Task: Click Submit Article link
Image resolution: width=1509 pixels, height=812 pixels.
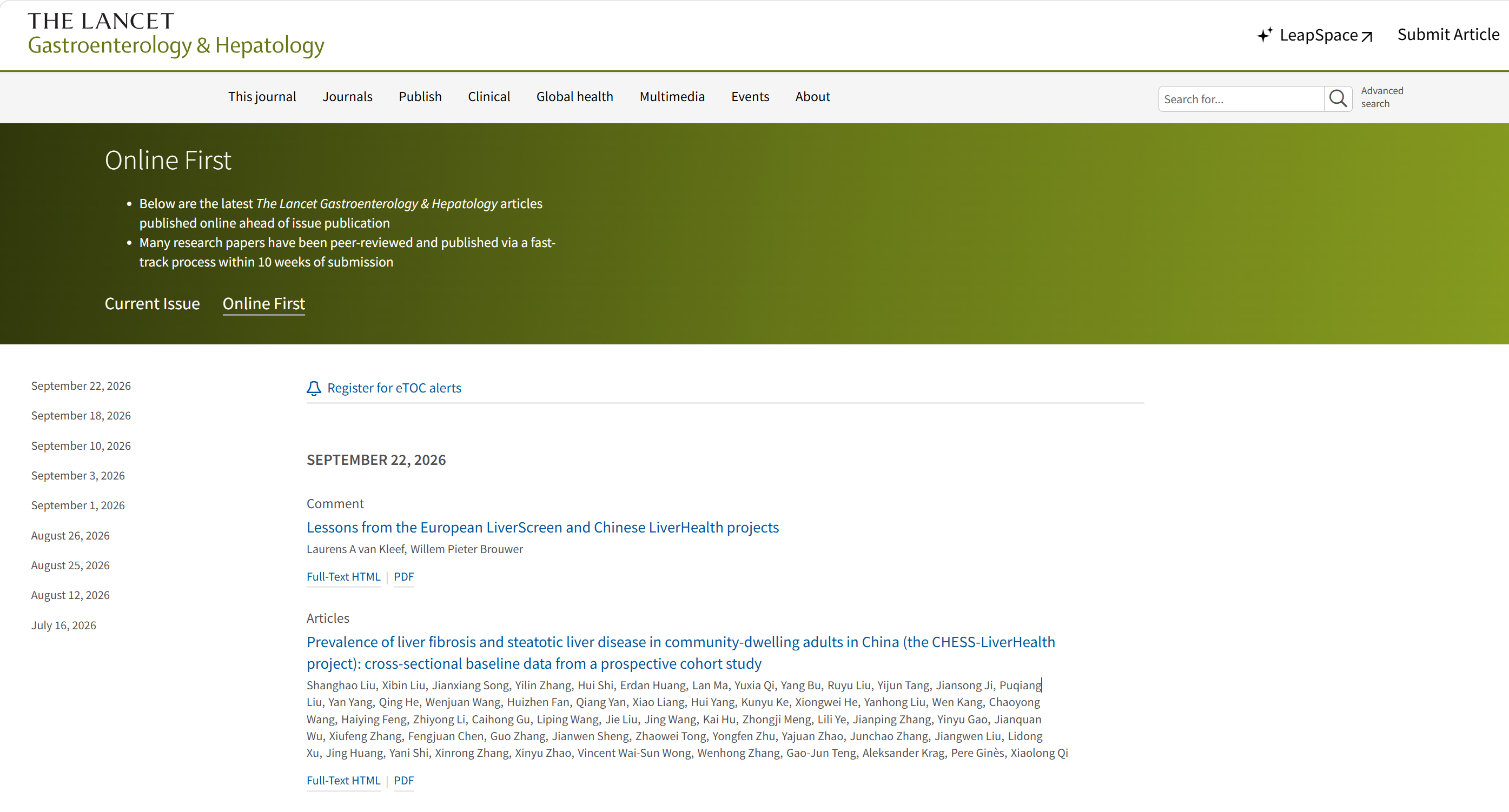Action: coord(1448,35)
